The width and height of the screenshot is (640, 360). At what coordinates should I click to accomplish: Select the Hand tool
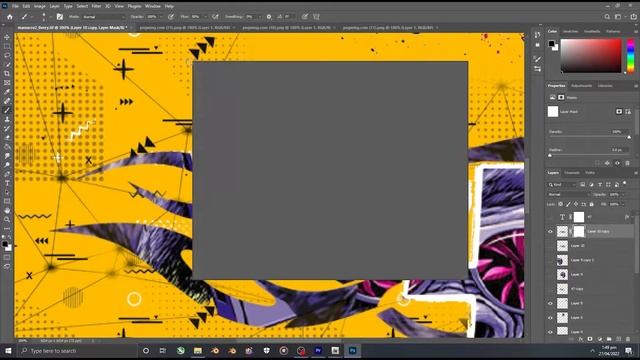[x=7, y=211]
